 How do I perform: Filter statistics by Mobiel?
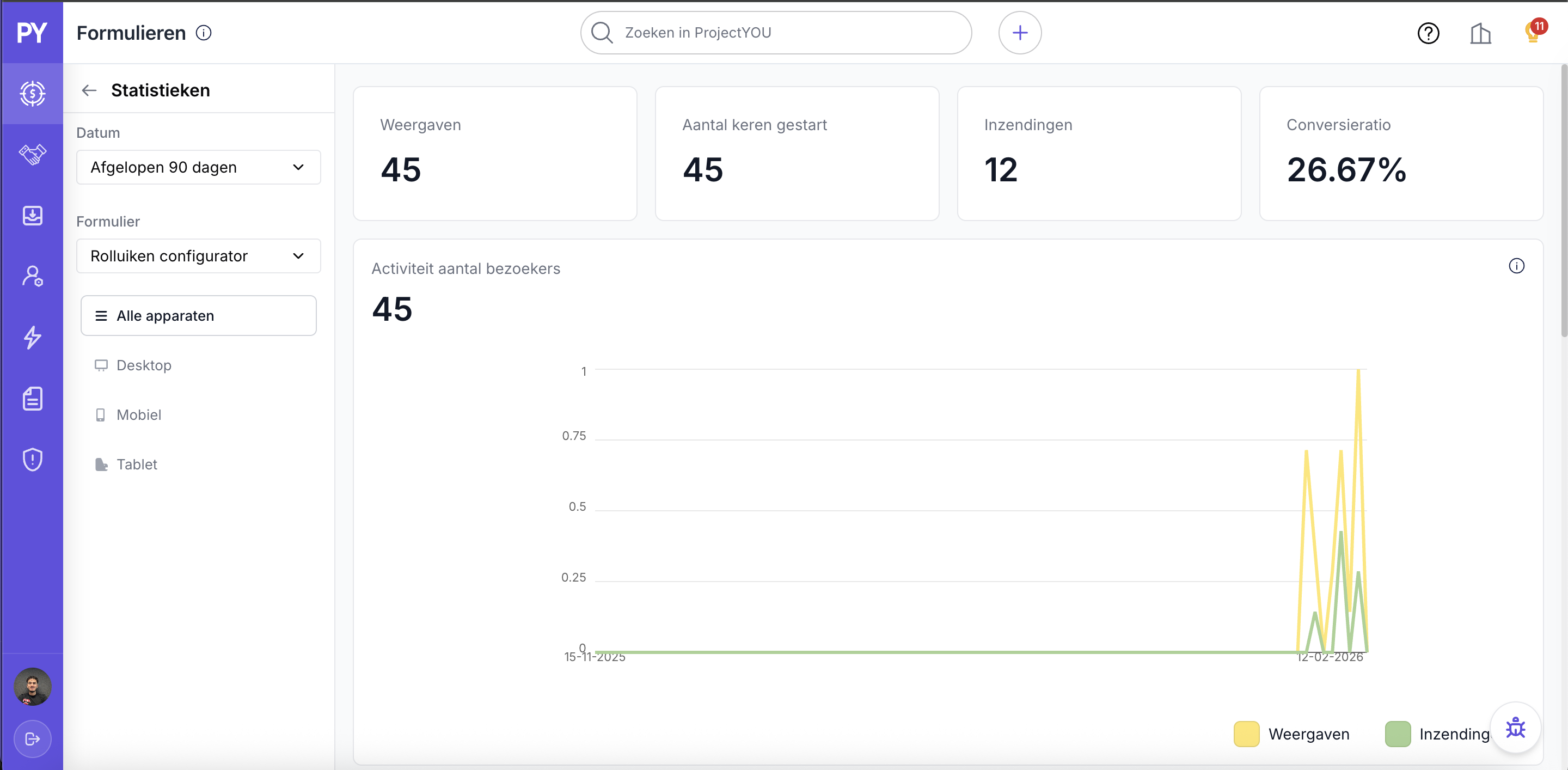139,415
